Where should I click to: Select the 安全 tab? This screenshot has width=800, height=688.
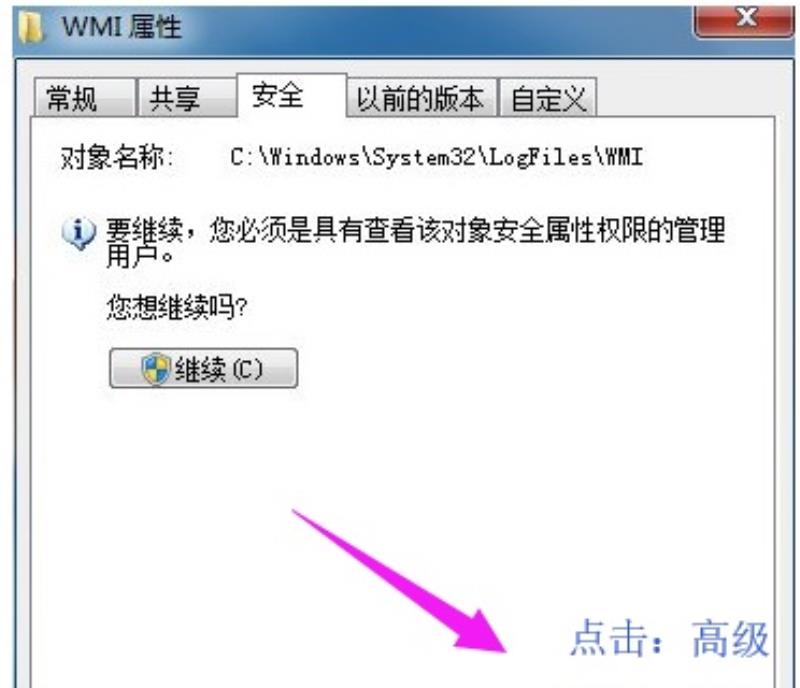[x=291, y=95]
